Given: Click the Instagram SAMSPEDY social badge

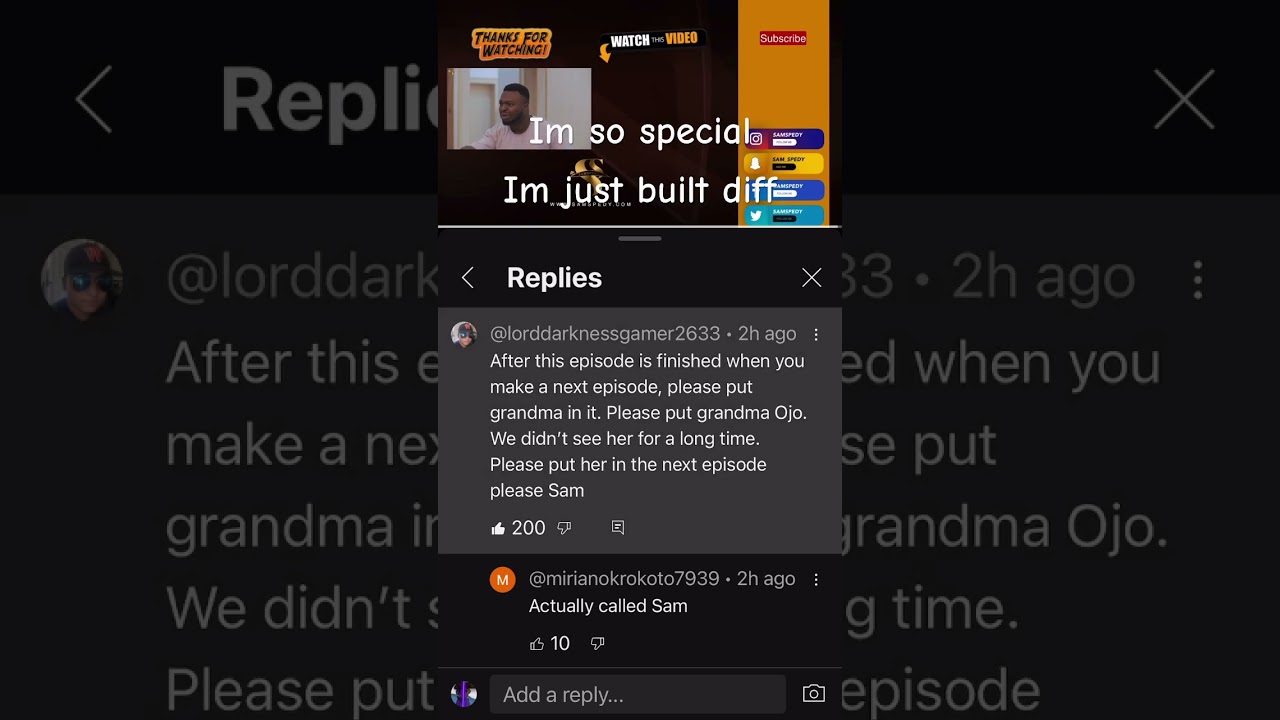Looking at the screenshot, I should click(x=786, y=139).
